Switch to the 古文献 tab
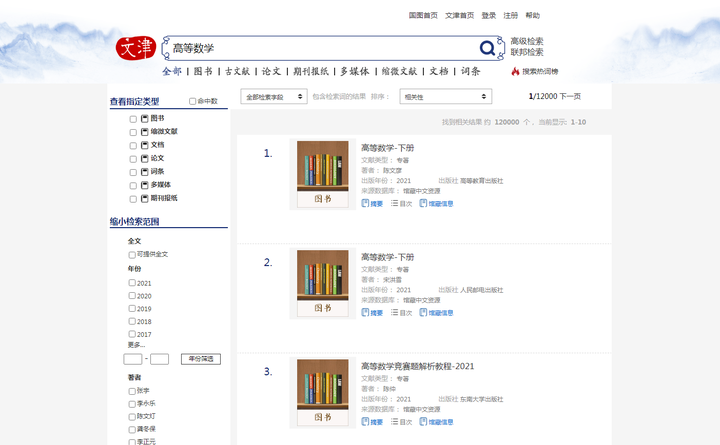This screenshot has height=445, width=720. point(237,71)
